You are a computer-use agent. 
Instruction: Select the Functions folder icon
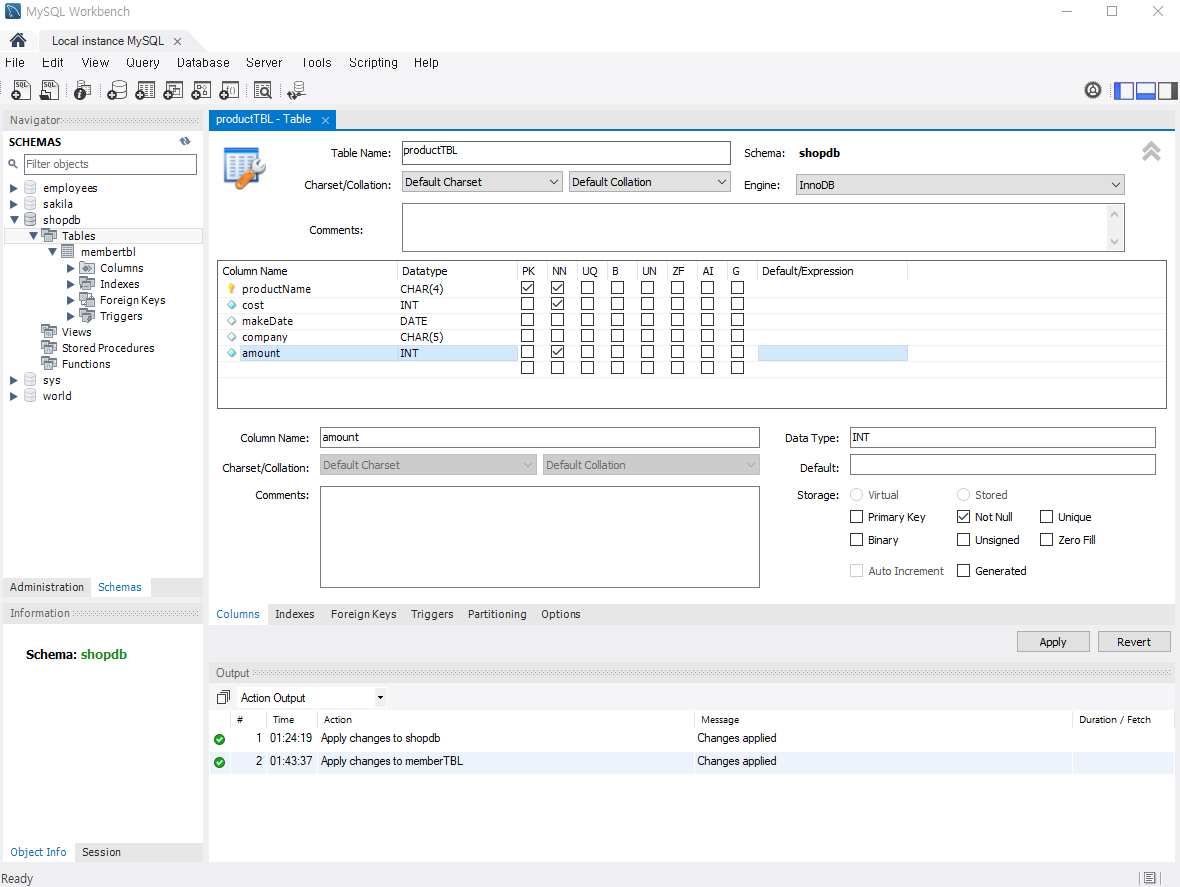coord(49,363)
